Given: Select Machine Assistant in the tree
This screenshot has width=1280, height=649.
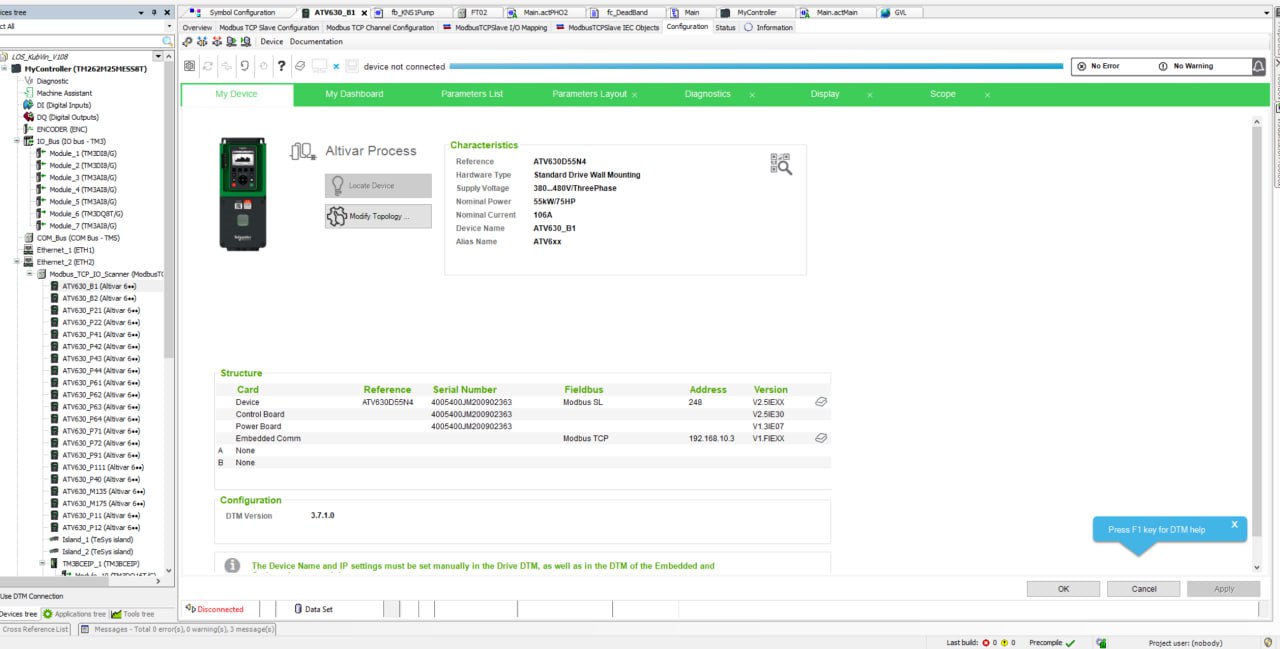Looking at the screenshot, I should [x=64, y=93].
